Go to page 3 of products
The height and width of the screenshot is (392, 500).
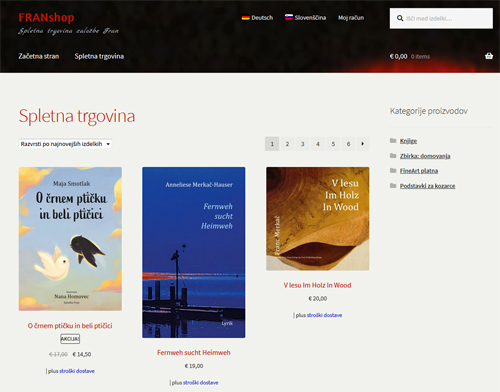302,144
